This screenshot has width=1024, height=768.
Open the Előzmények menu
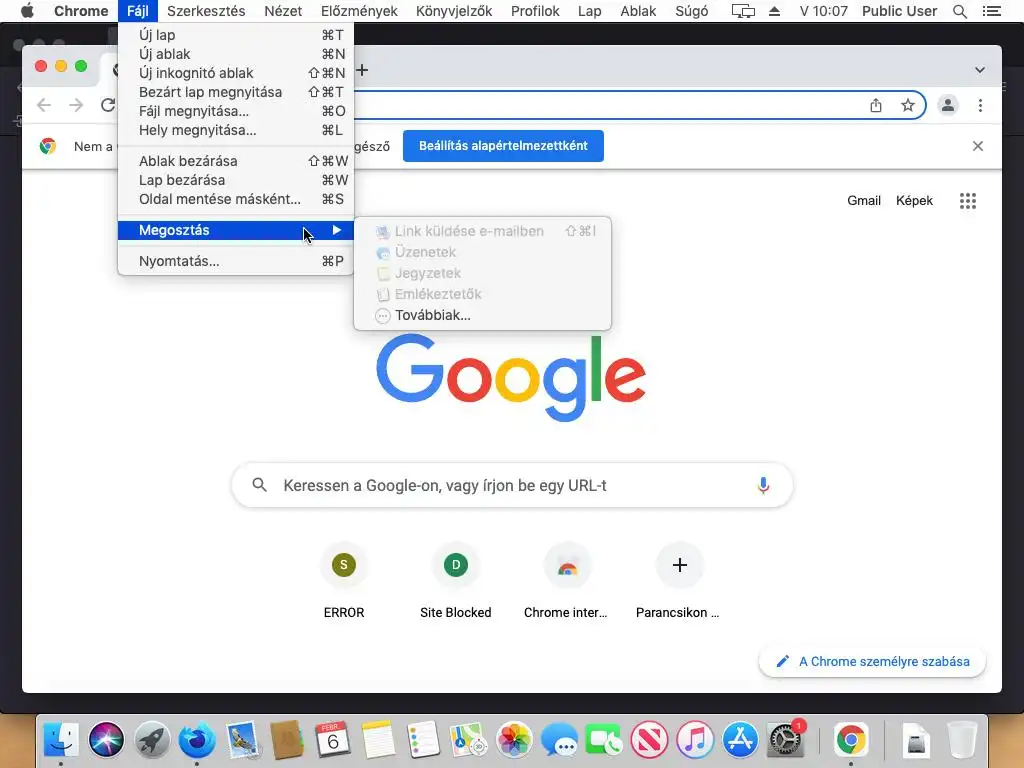[359, 11]
